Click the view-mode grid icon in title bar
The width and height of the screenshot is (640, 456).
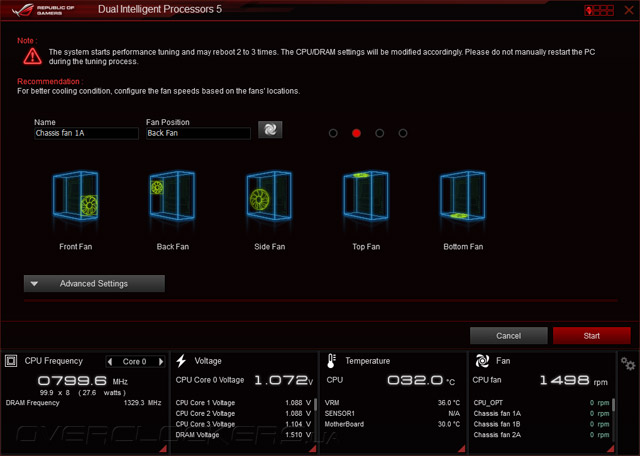click(599, 10)
